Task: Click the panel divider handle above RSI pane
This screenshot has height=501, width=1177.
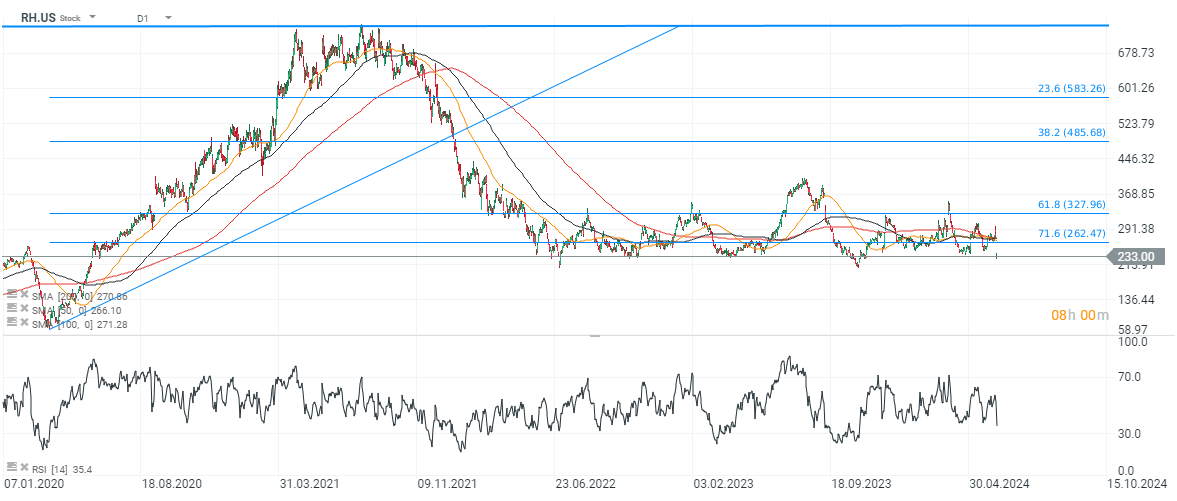Action: pyautogui.click(x=594, y=336)
